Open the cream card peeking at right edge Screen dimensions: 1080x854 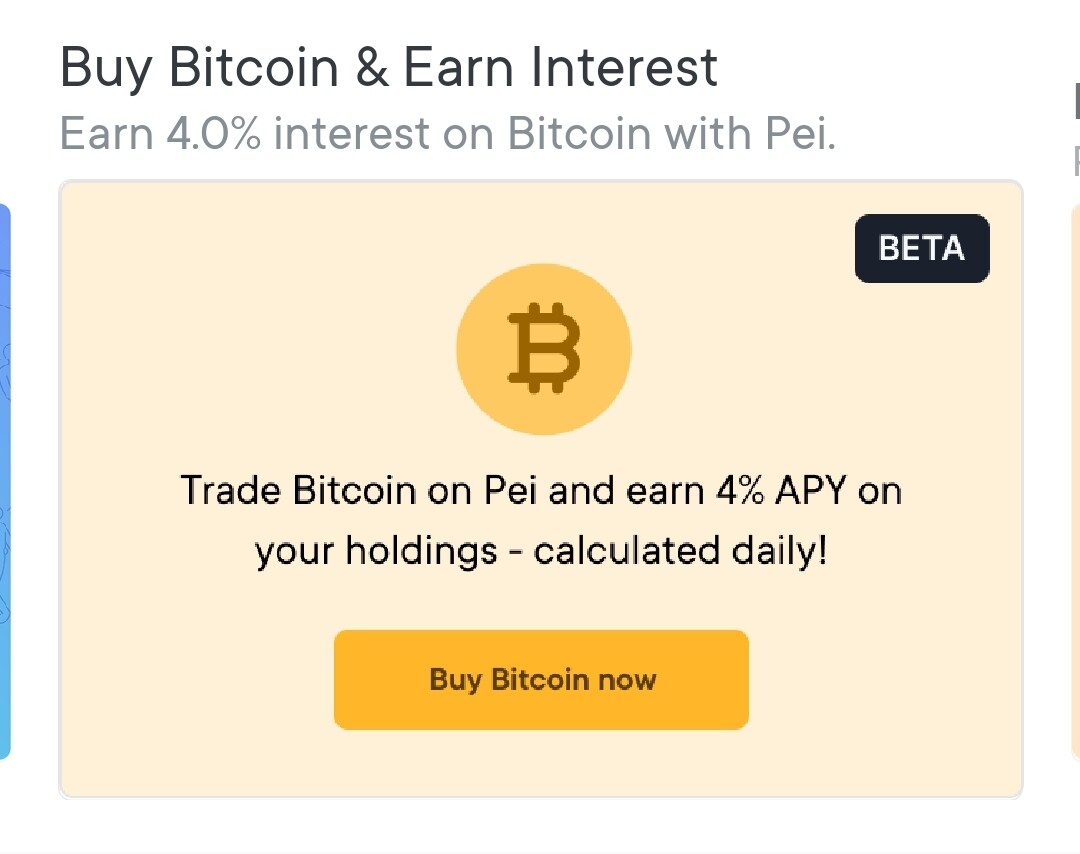click(x=1075, y=482)
